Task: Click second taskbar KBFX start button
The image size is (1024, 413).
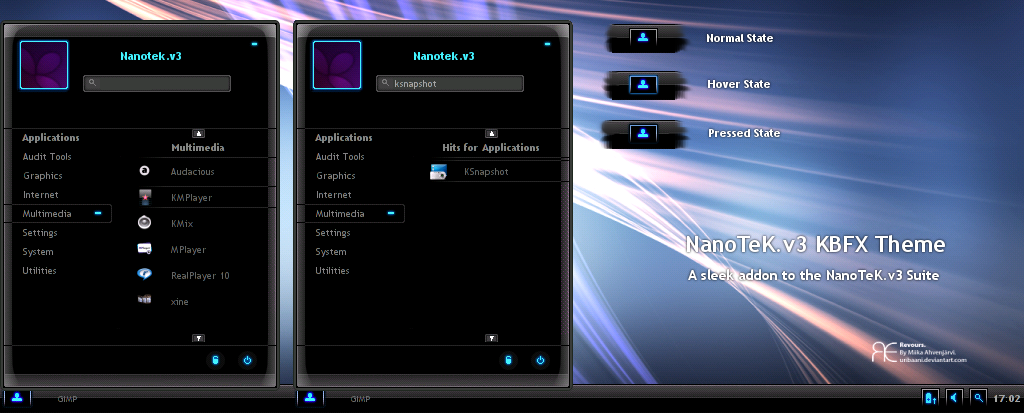Action: click(x=310, y=398)
